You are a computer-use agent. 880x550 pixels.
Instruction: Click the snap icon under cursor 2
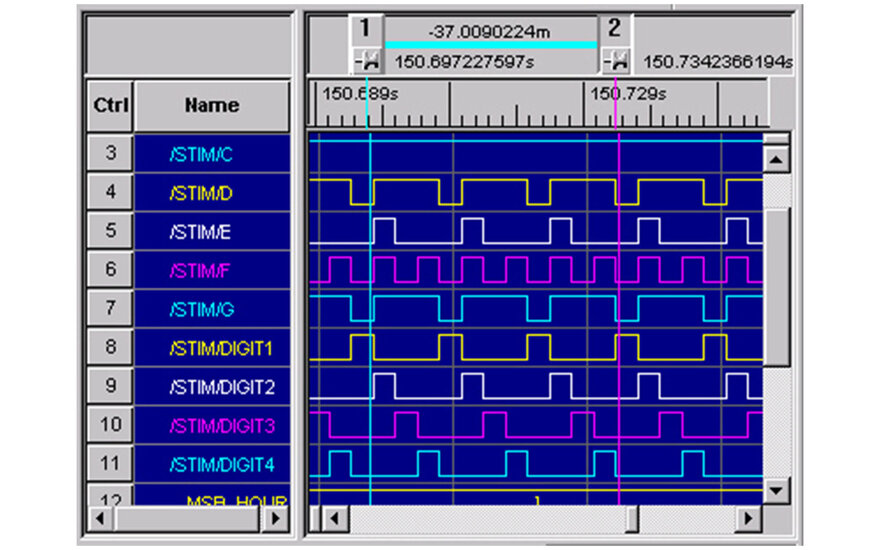pos(616,61)
